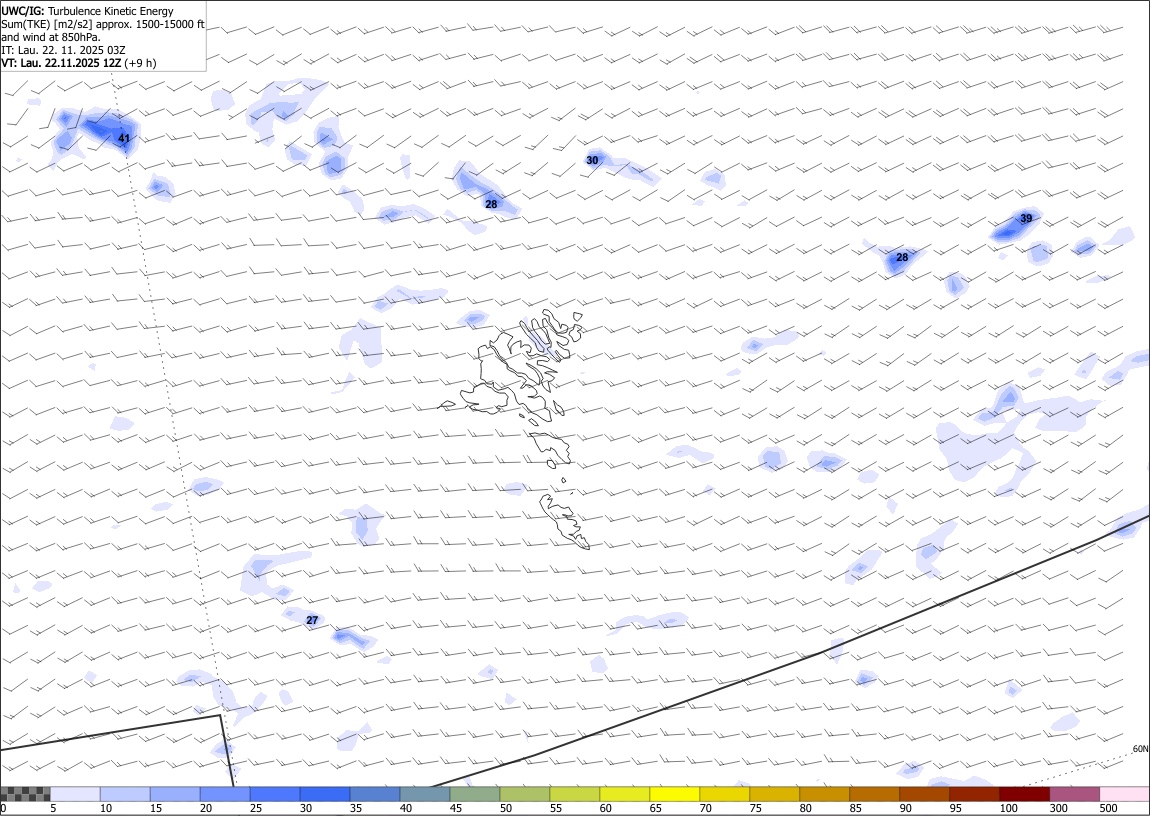Pick the 10–15 light blue legend swatch

[125, 794]
